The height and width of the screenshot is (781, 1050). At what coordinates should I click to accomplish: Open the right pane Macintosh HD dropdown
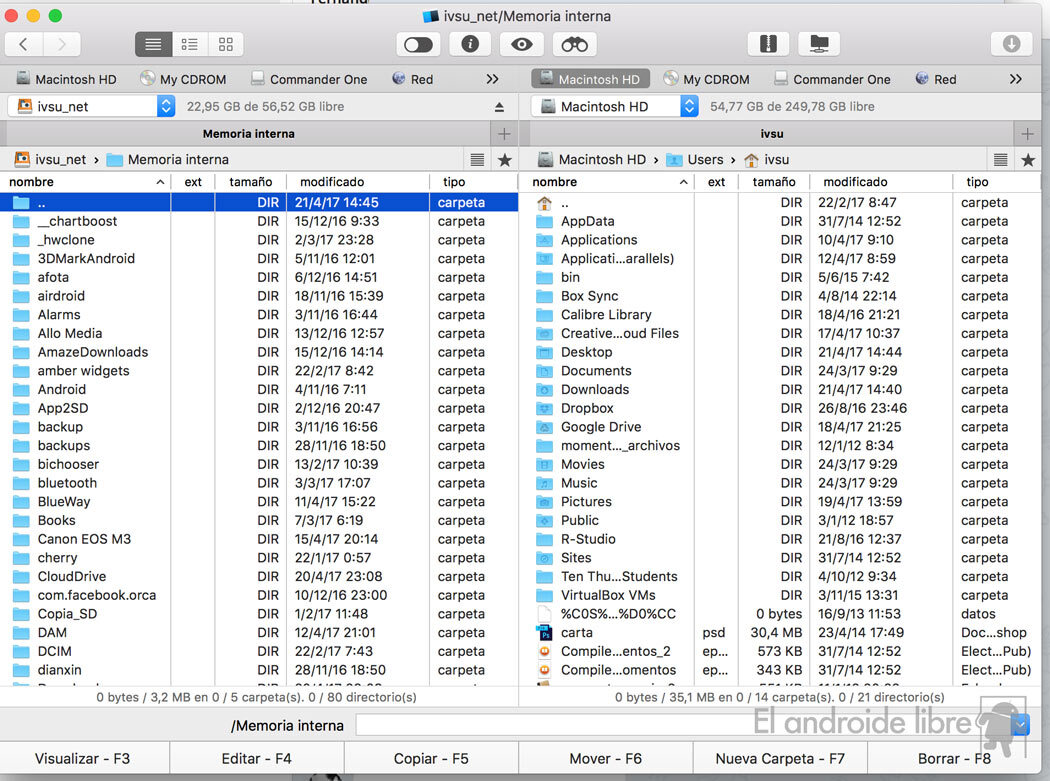(689, 106)
